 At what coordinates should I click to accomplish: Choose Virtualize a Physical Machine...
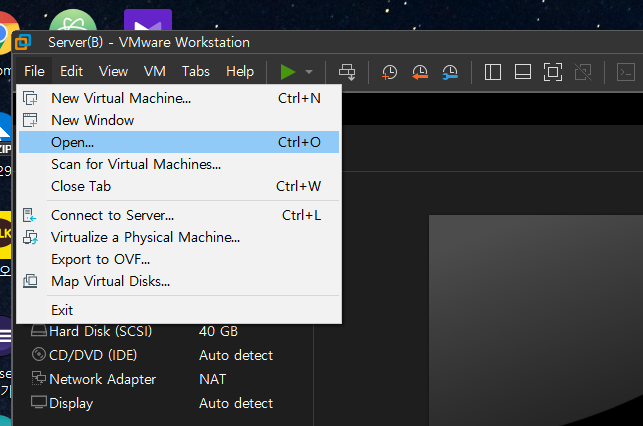179,237
